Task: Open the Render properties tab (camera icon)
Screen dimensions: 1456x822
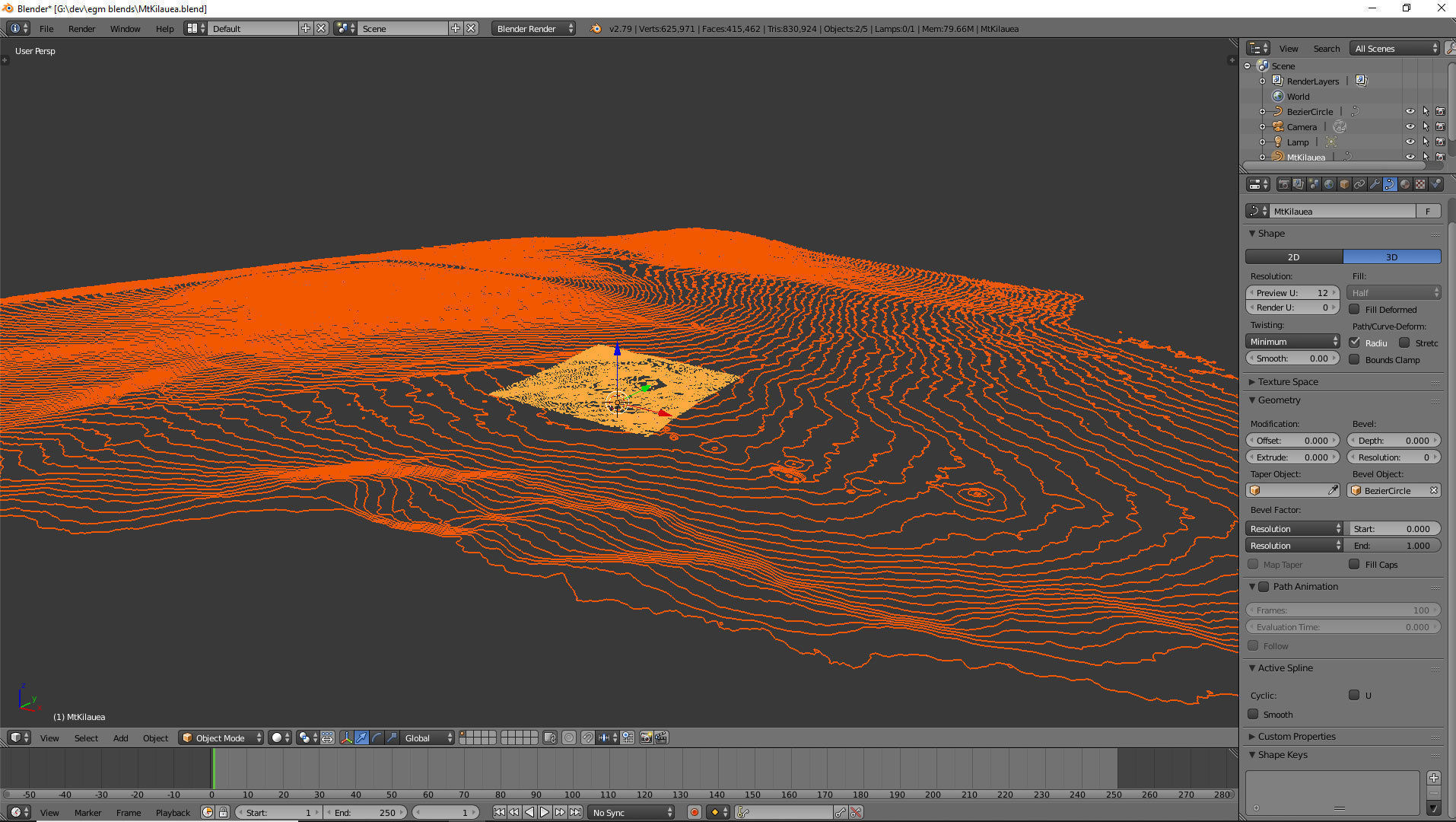Action: (x=1283, y=184)
